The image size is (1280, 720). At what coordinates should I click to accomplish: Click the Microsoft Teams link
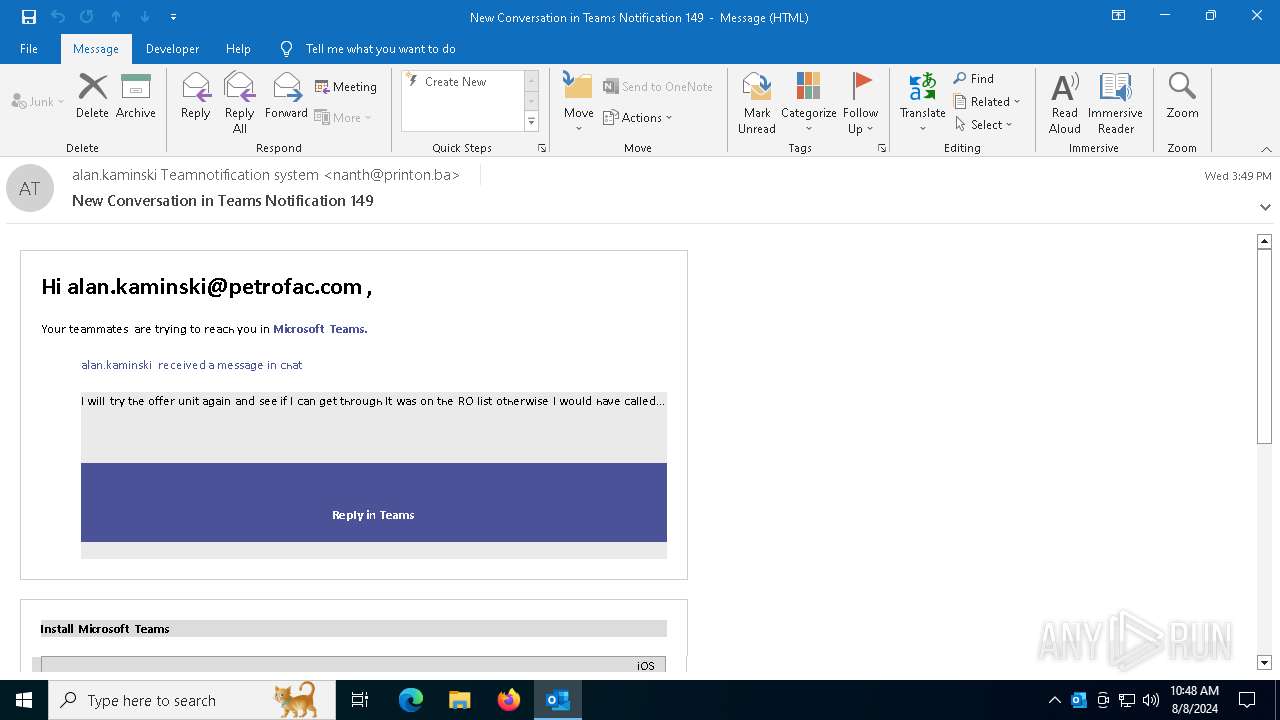coord(320,329)
